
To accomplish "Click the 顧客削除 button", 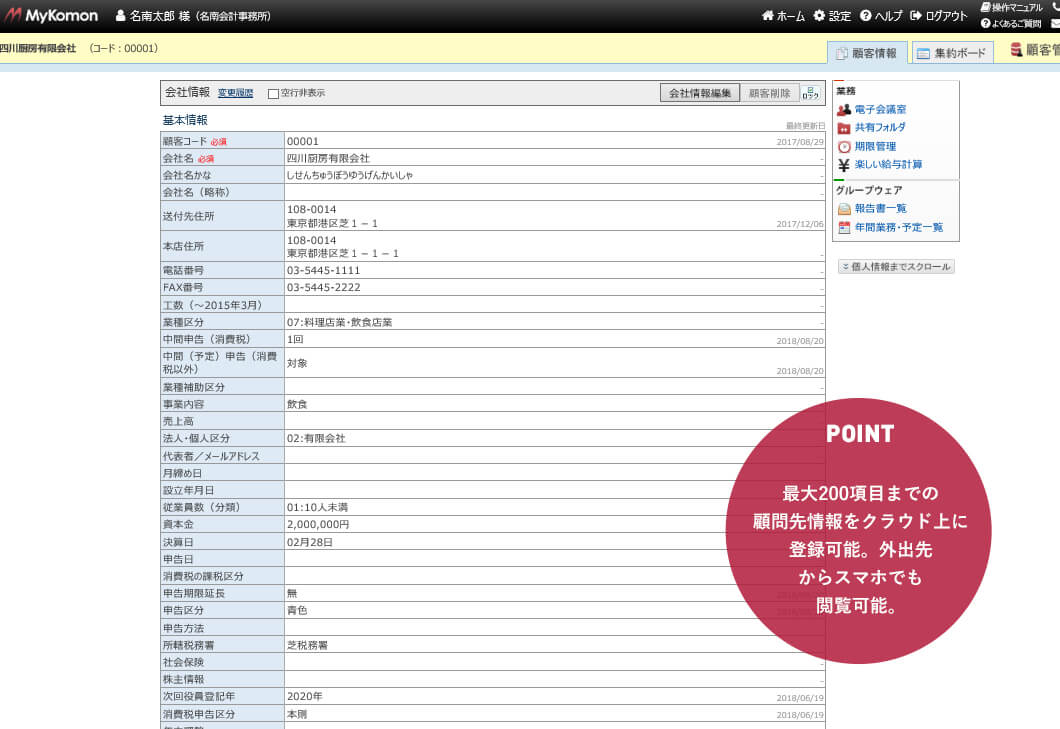I will tap(769, 93).
